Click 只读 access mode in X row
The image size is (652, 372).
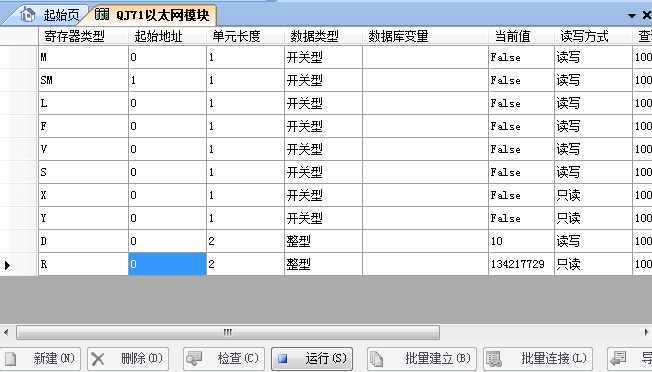point(593,195)
